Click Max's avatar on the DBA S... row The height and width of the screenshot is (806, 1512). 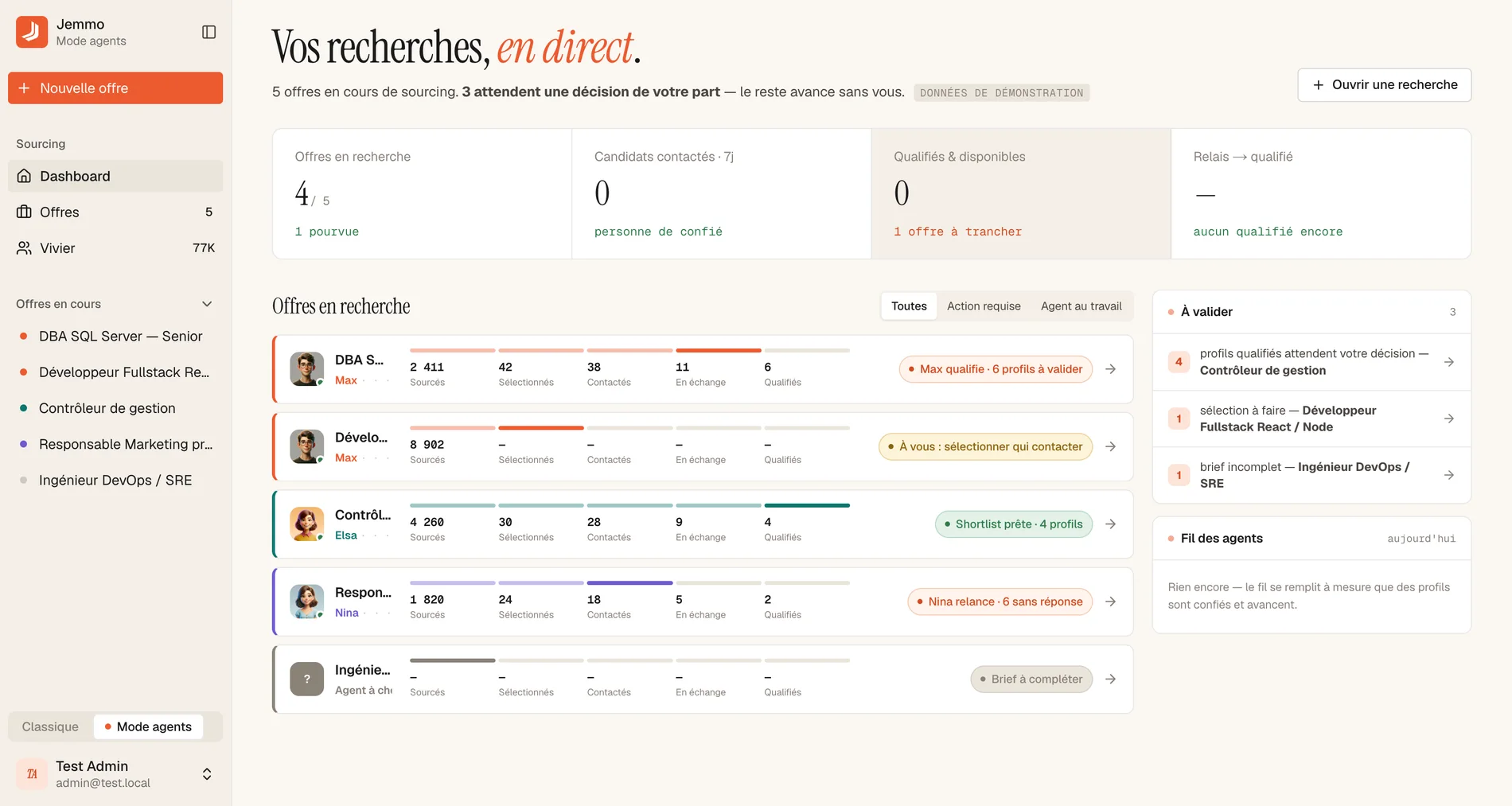coord(306,369)
